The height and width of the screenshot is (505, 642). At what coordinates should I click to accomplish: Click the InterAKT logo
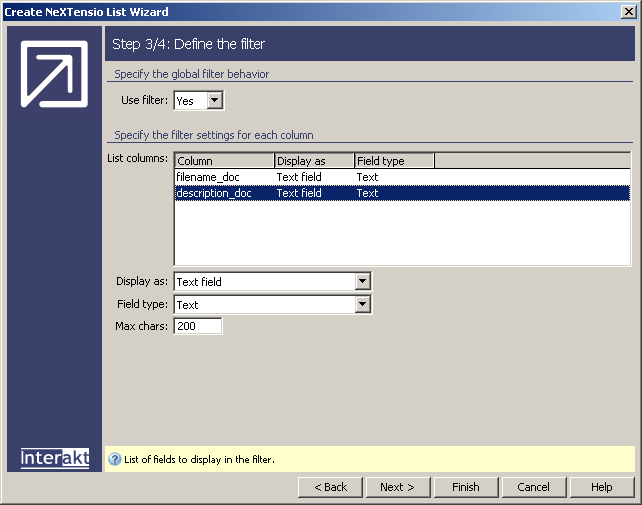pyautogui.click(x=55, y=458)
